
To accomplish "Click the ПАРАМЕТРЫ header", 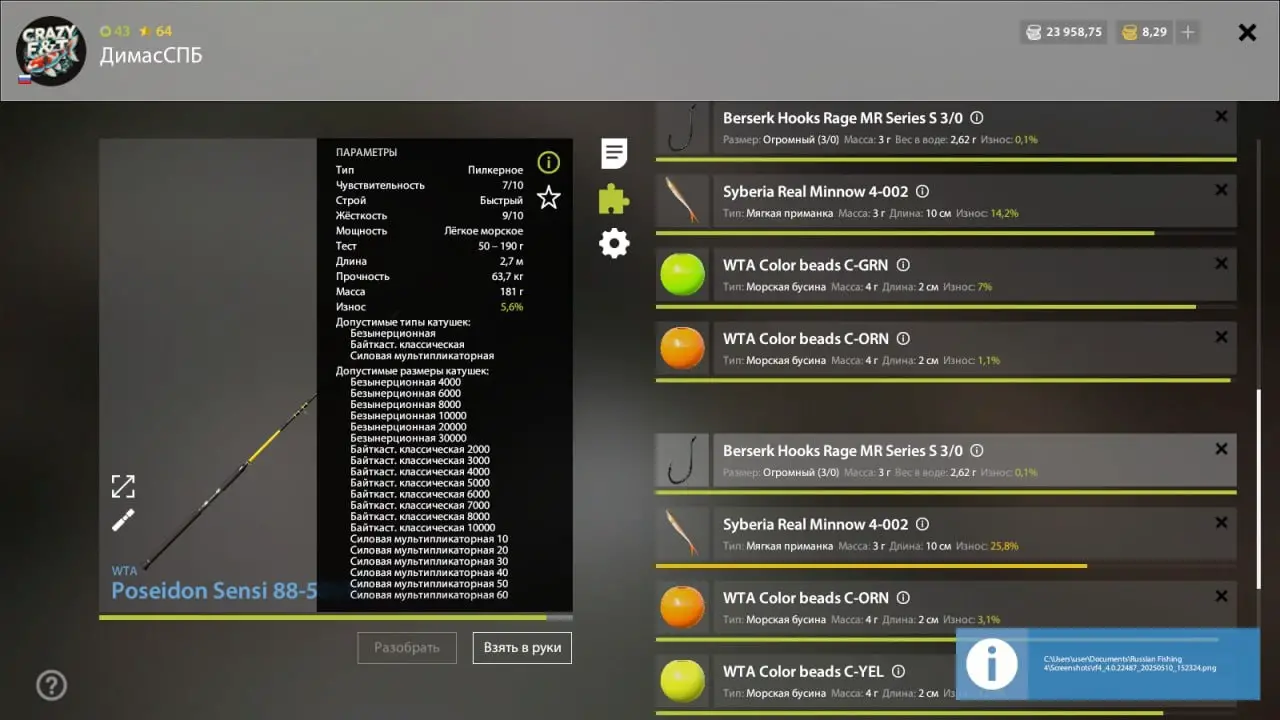I will pyautogui.click(x=366, y=153).
